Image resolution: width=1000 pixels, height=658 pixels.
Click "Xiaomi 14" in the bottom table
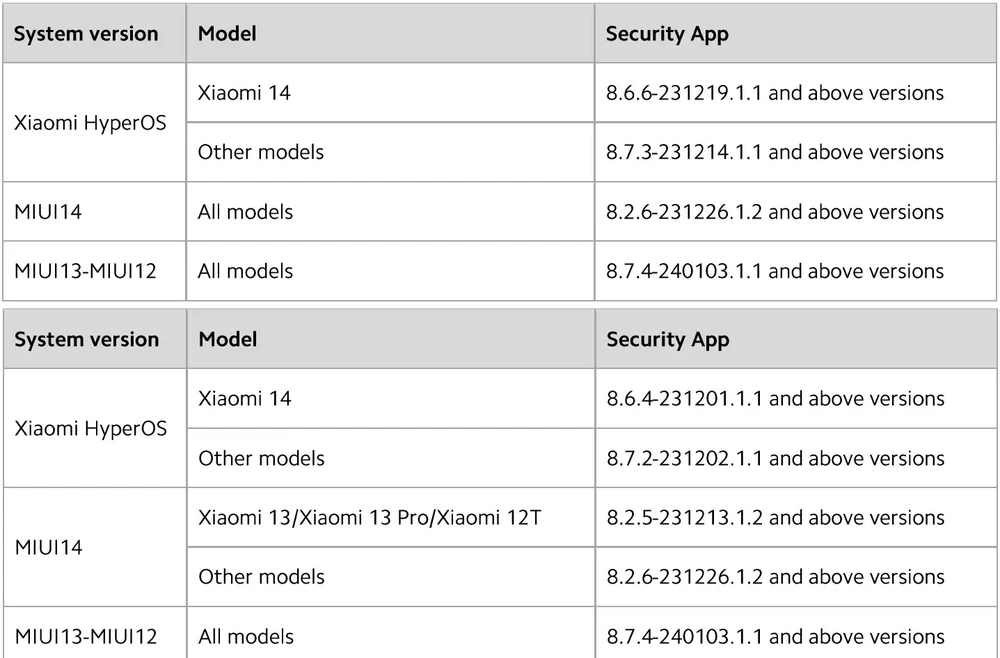click(245, 398)
